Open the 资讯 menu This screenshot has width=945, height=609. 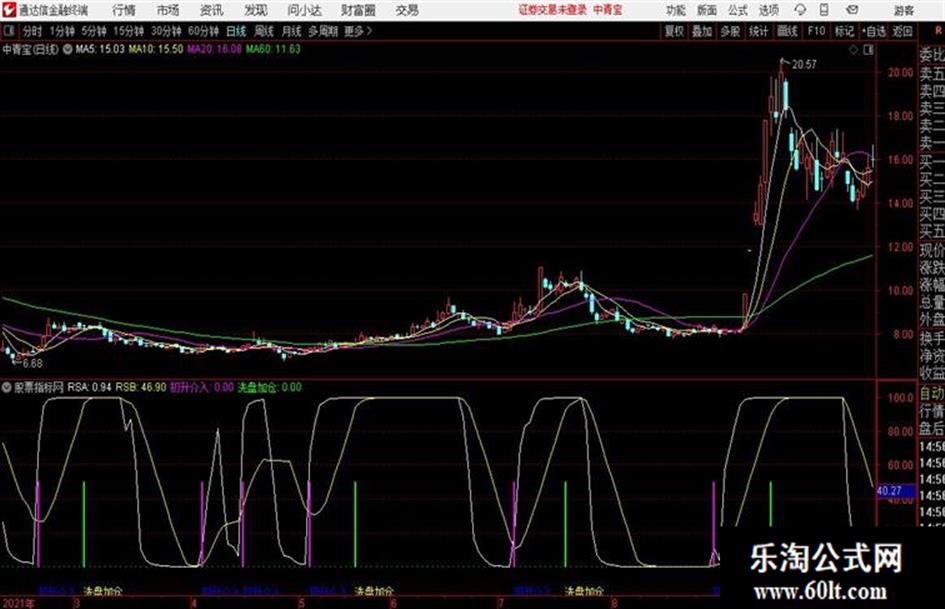[x=211, y=10]
